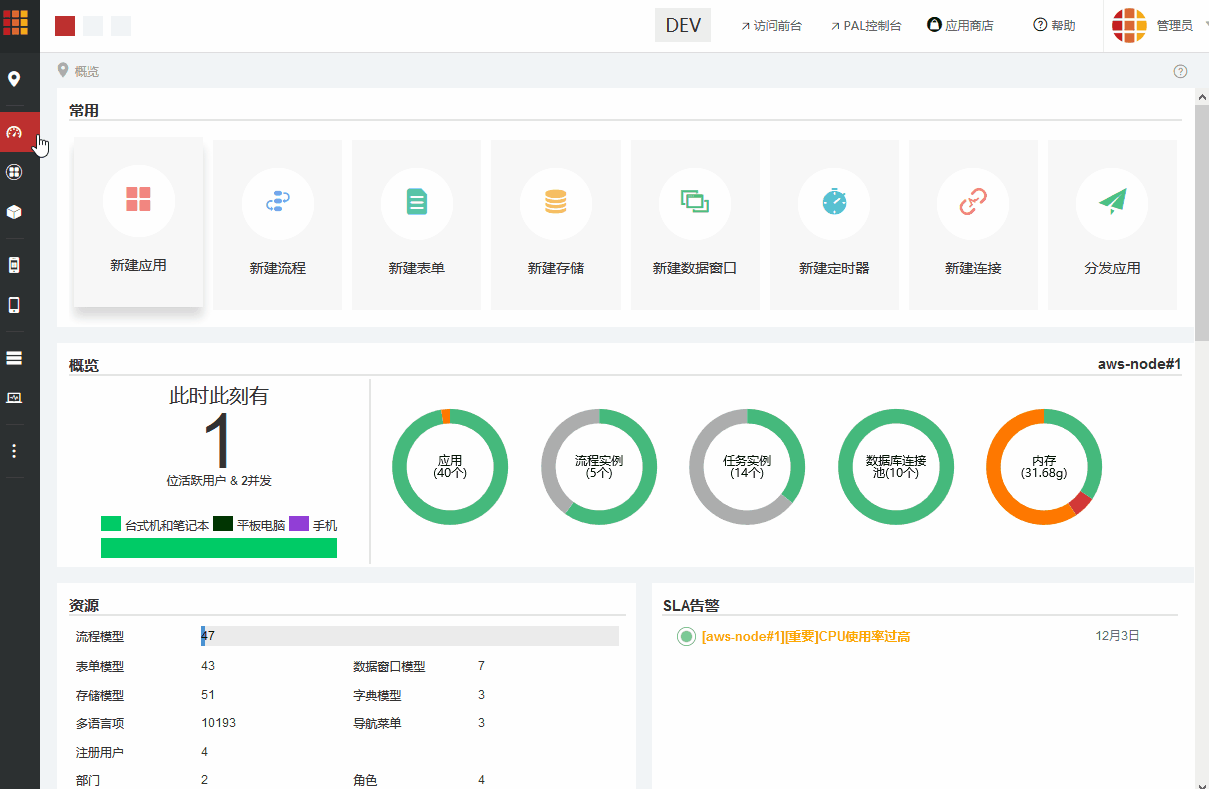
Task: Open the monitor console sidebar icon
Action: pos(14,397)
